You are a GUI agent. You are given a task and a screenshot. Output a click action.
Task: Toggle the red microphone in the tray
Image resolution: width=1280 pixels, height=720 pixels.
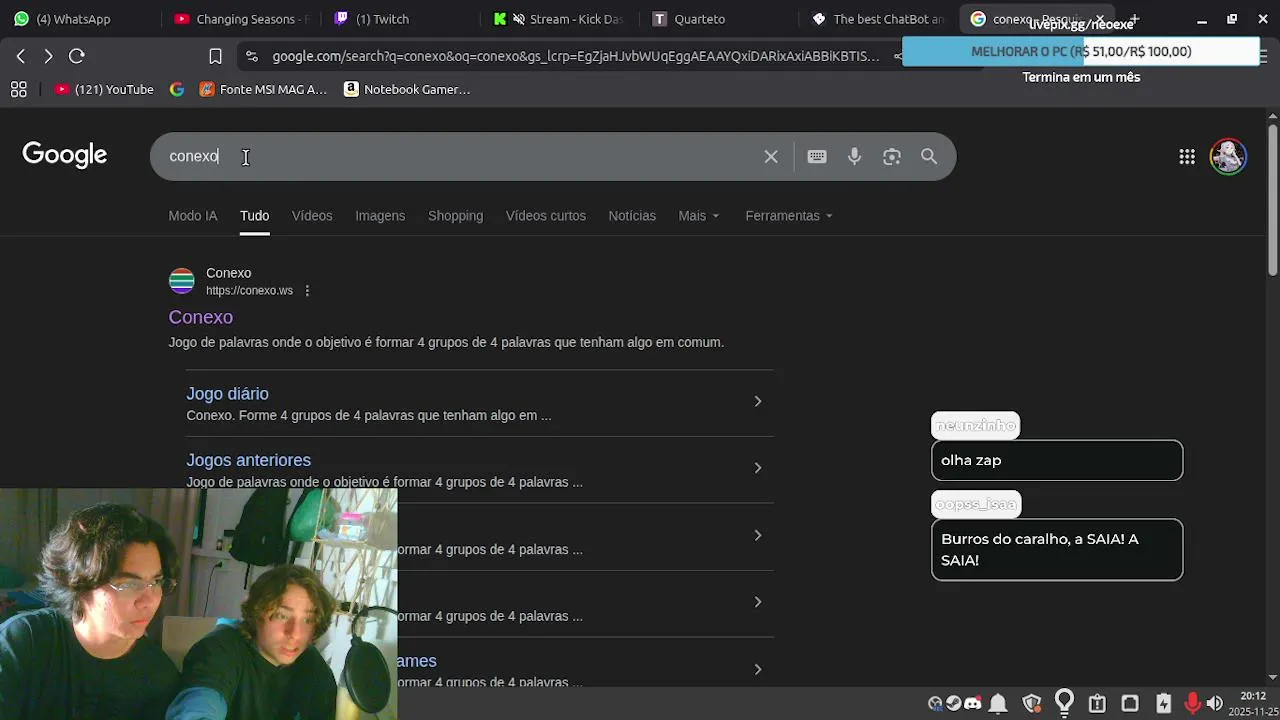1192,703
